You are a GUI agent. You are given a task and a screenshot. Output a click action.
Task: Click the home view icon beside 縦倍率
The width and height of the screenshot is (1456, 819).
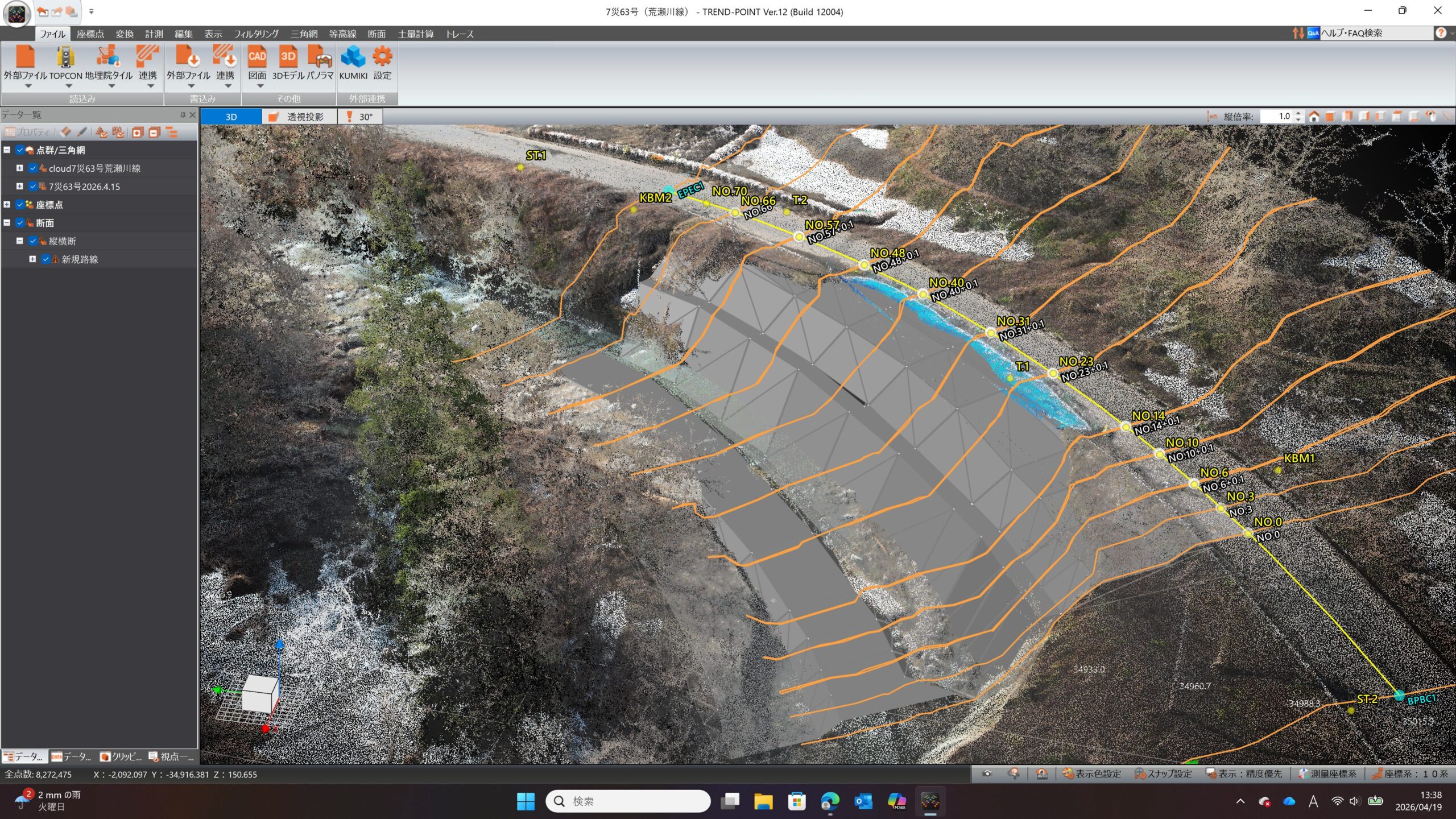pyautogui.click(x=1314, y=117)
